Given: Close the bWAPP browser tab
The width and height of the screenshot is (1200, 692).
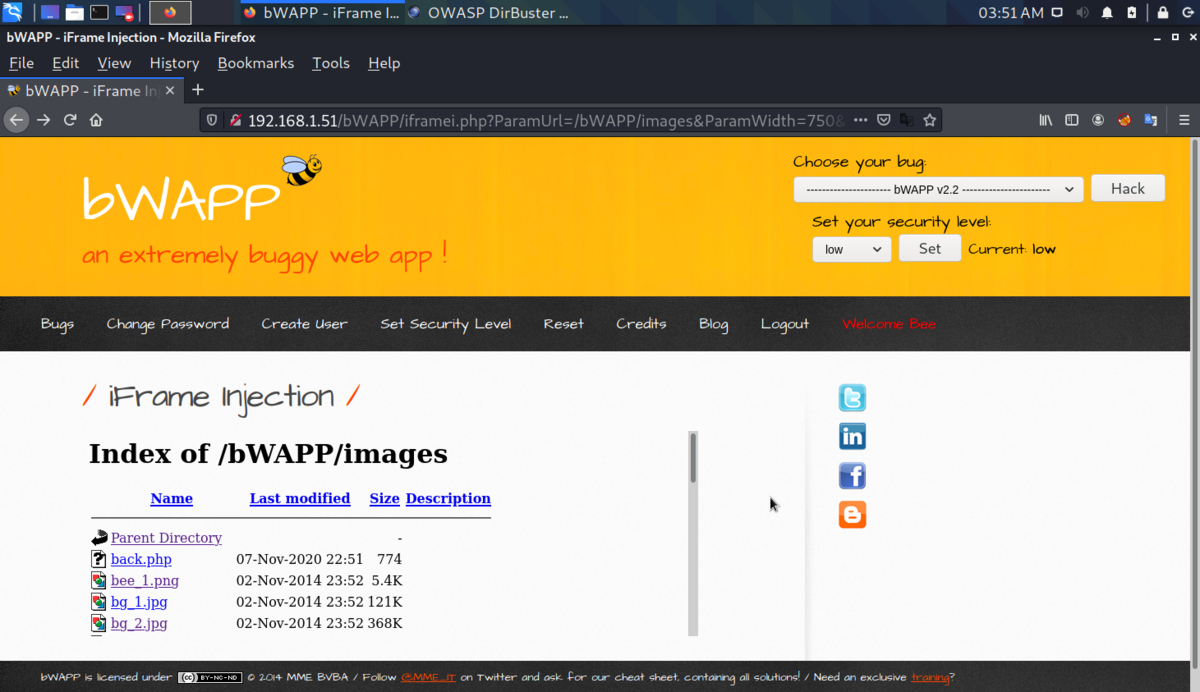Looking at the screenshot, I should 170,90.
